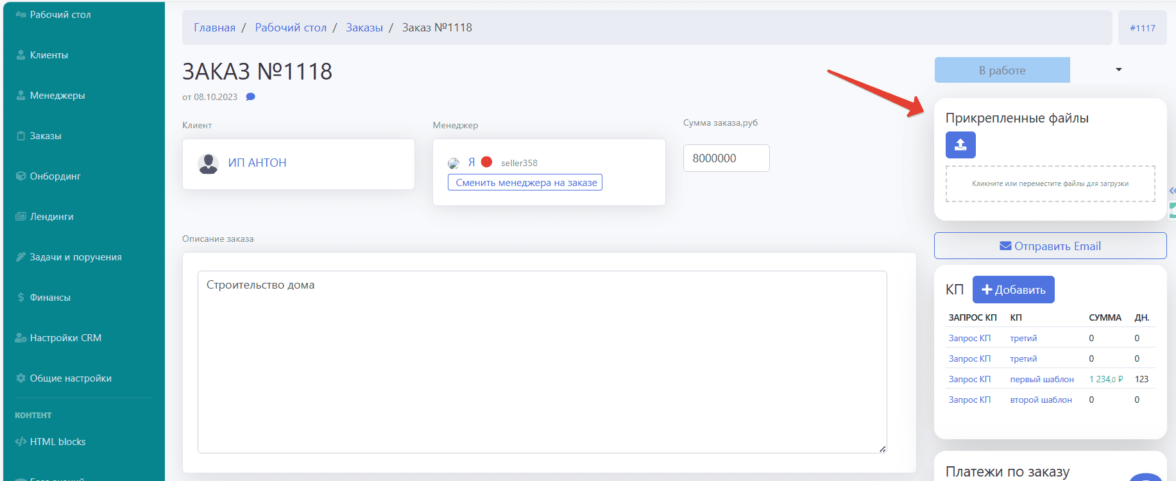1176x481 pixels.
Task: Click the Главная breadcrumb link
Action: coord(214,28)
